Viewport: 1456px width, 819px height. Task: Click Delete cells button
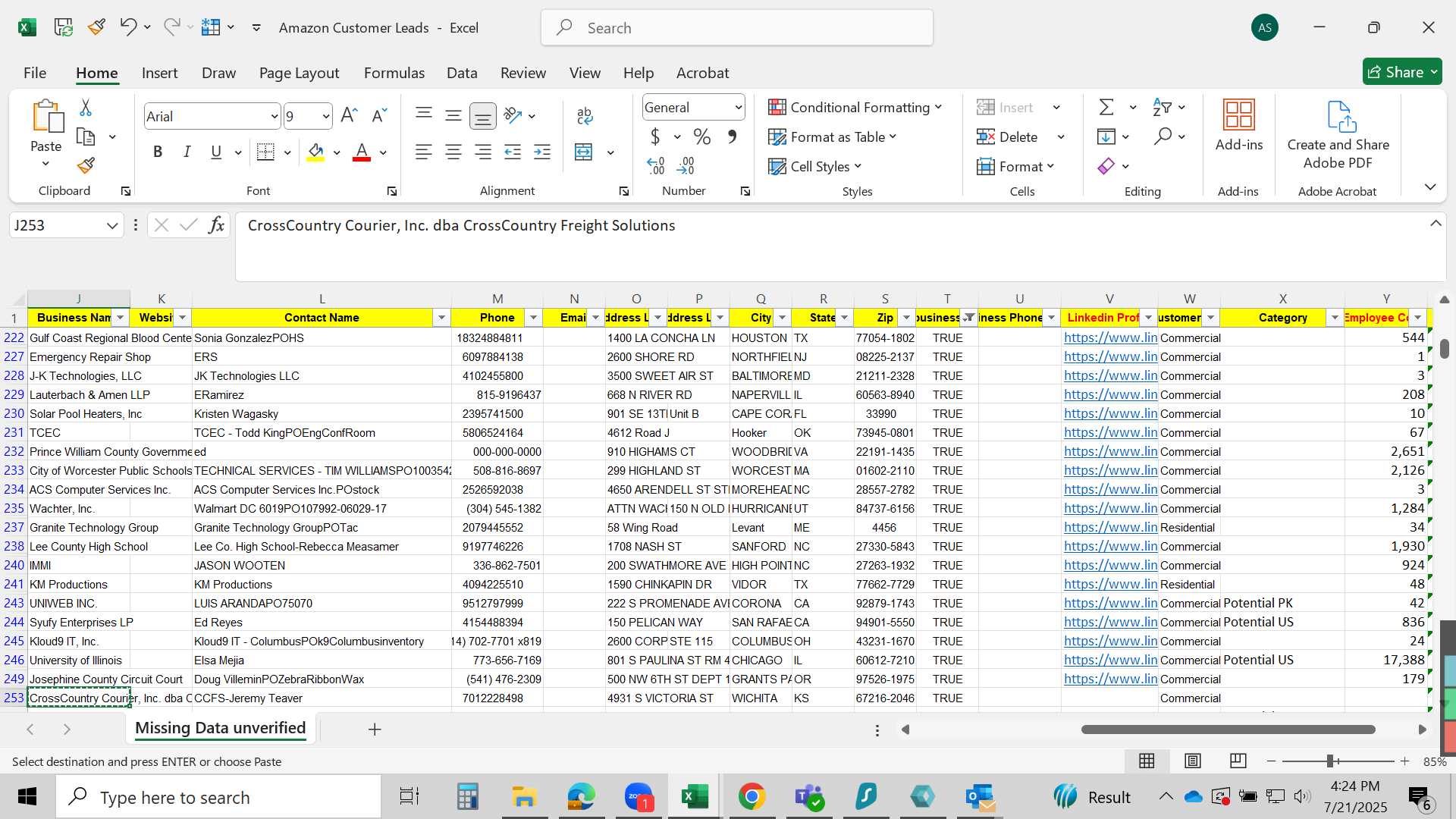click(x=1009, y=136)
